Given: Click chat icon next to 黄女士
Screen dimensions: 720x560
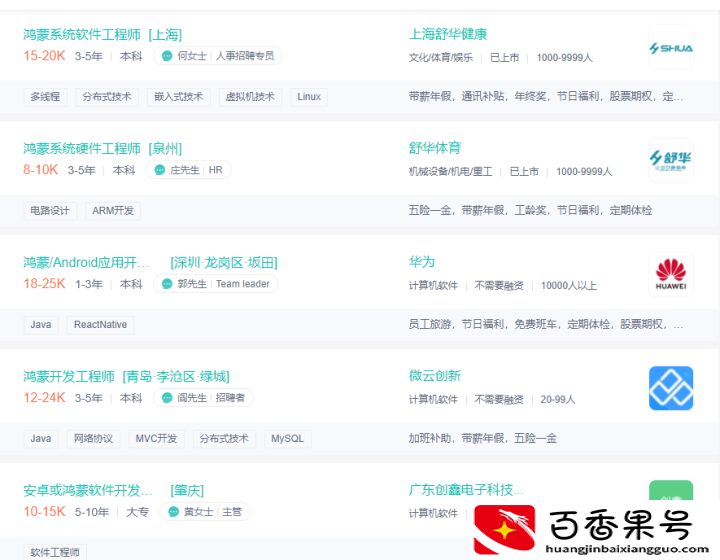Looking at the screenshot, I should pyautogui.click(x=174, y=511).
